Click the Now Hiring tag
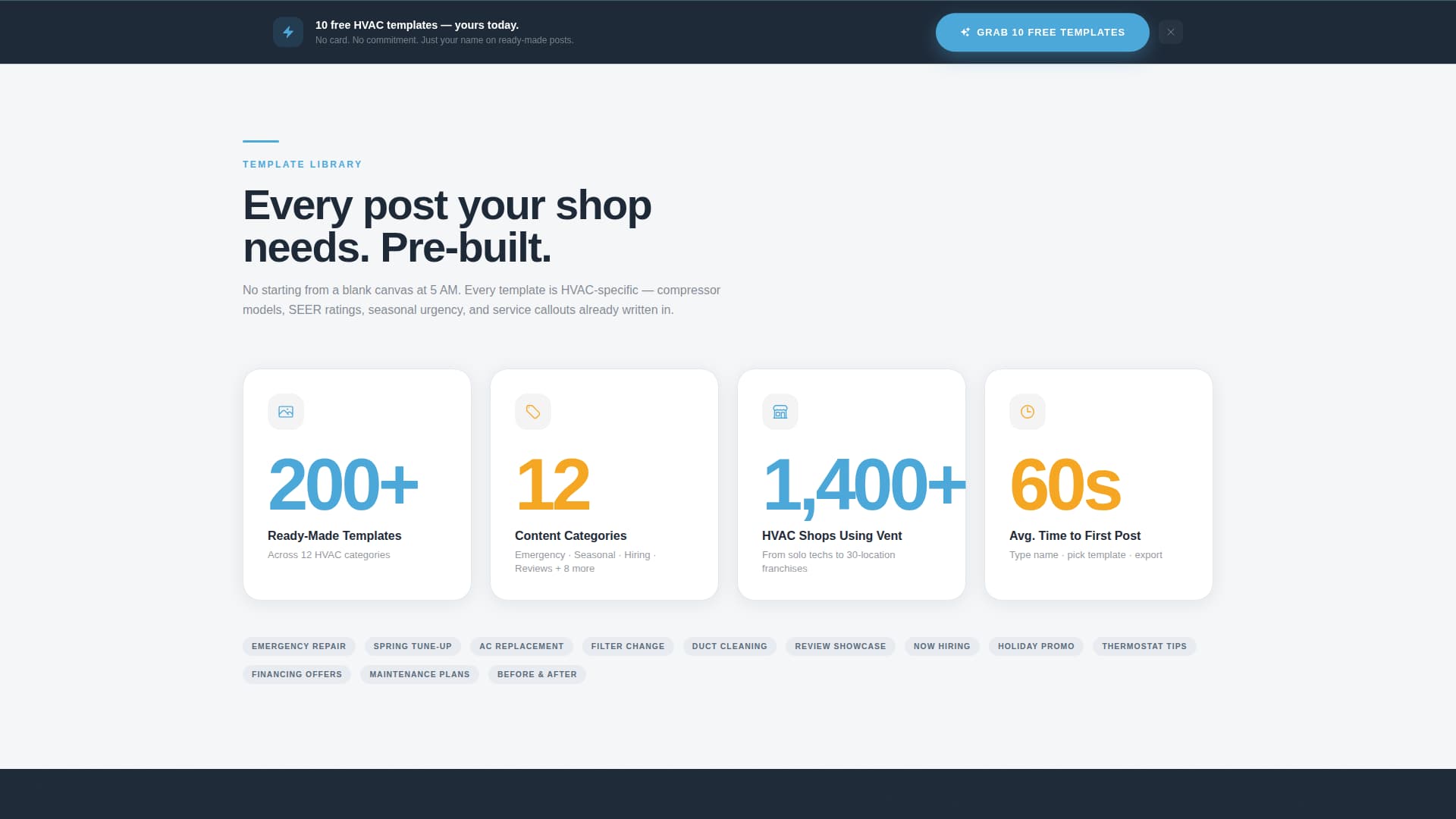The width and height of the screenshot is (1456, 819). [942, 646]
